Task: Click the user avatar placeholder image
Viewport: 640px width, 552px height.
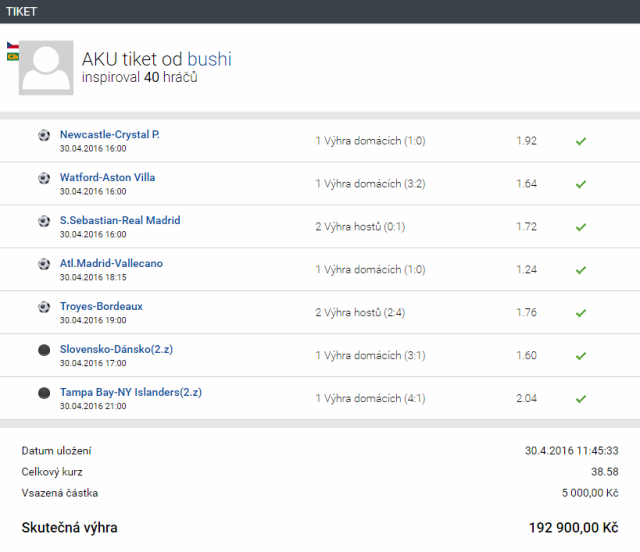Action: coord(46,67)
